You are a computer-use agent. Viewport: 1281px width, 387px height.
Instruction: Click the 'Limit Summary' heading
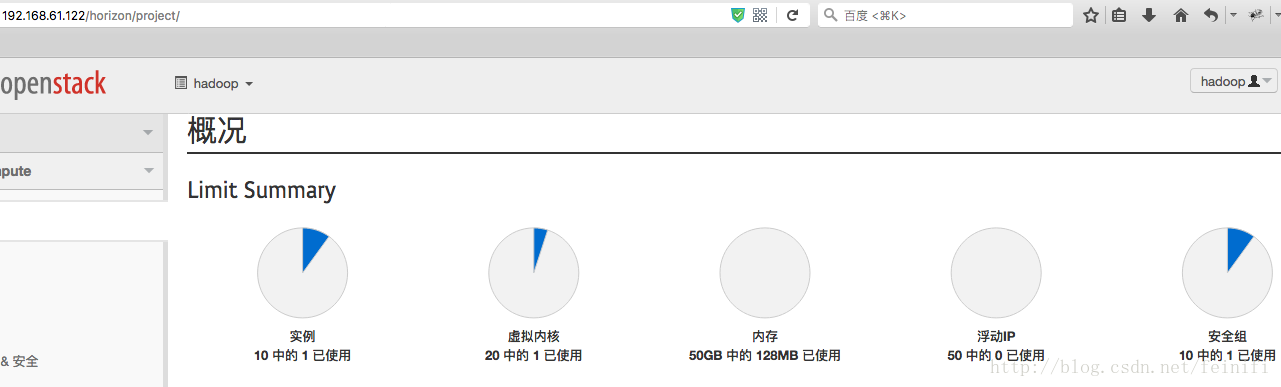(x=262, y=191)
